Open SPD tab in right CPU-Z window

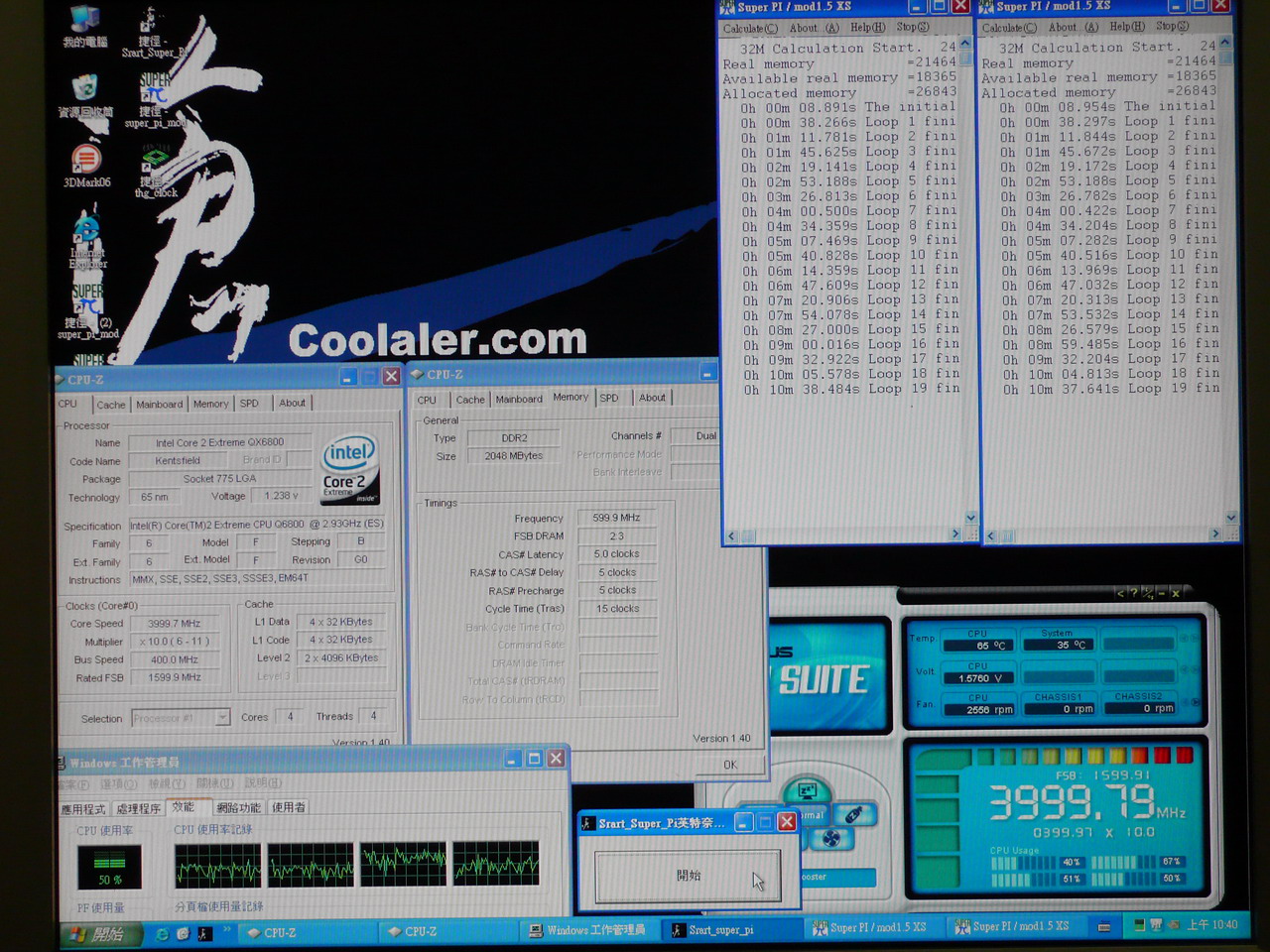609,398
